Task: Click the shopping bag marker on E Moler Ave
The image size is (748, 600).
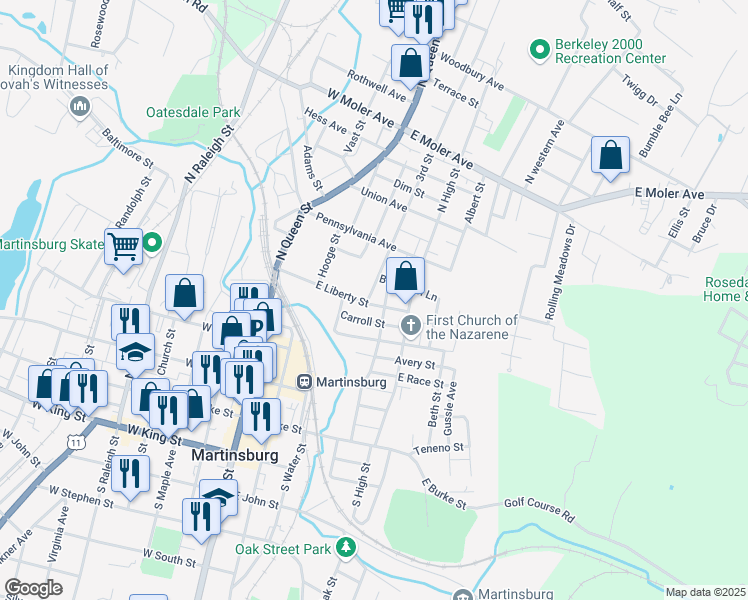Action: [610, 157]
